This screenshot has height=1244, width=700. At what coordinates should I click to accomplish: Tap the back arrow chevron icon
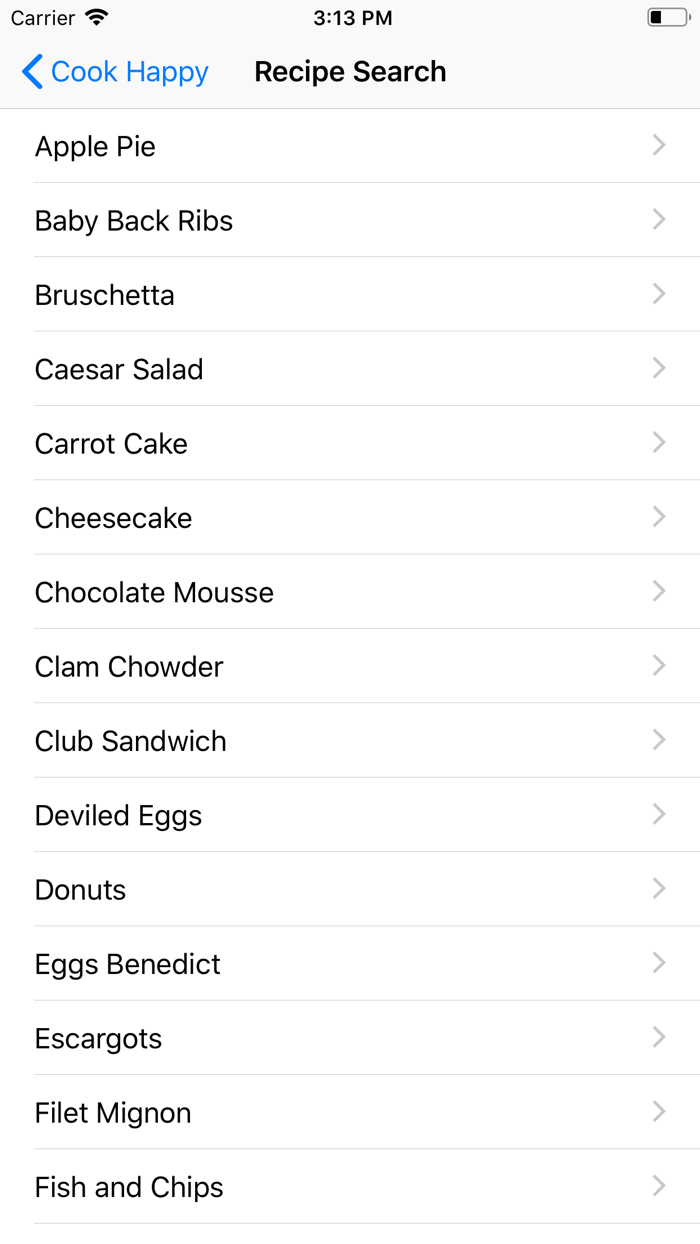32,72
